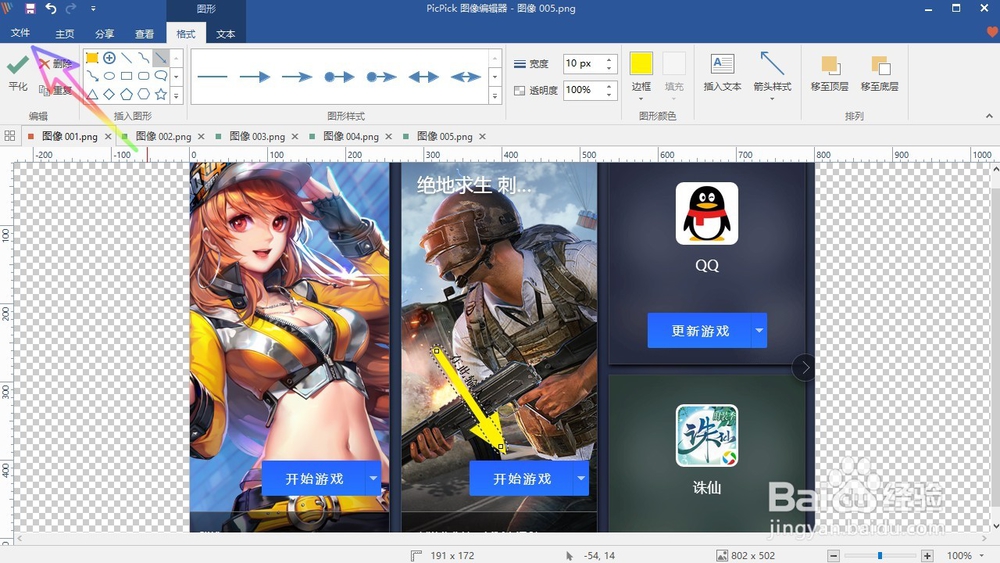
Task: Open the 图像 001.png document tab
Action: tap(70, 136)
